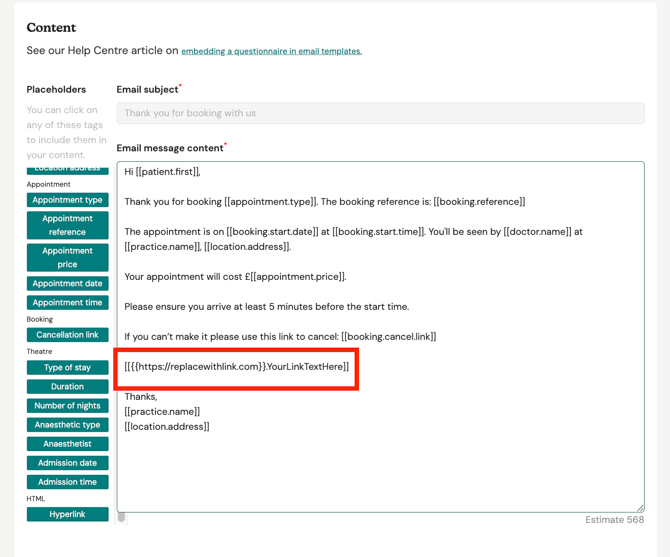Insert the Duration placeholder tag
670x557 pixels.
(x=67, y=387)
